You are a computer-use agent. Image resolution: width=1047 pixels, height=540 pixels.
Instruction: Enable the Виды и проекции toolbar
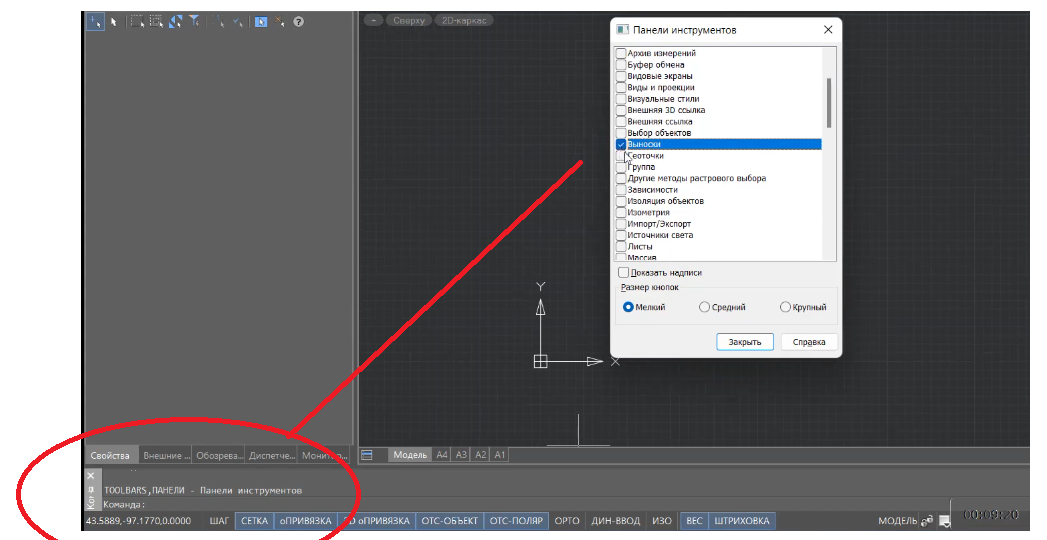pyautogui.click(x=621, y=87)
